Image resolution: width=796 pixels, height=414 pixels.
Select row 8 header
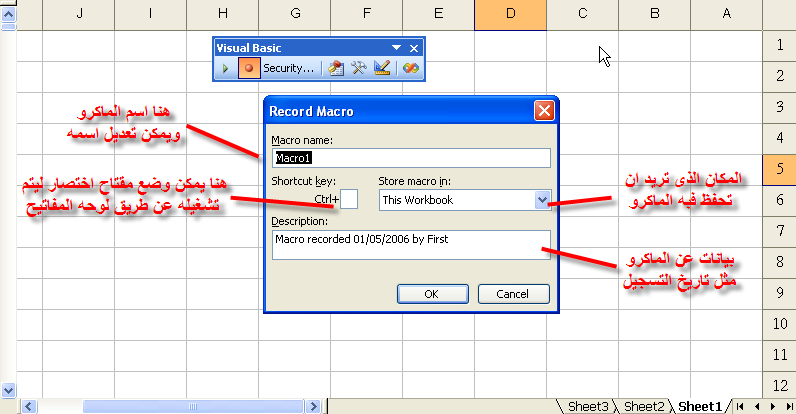779,262
